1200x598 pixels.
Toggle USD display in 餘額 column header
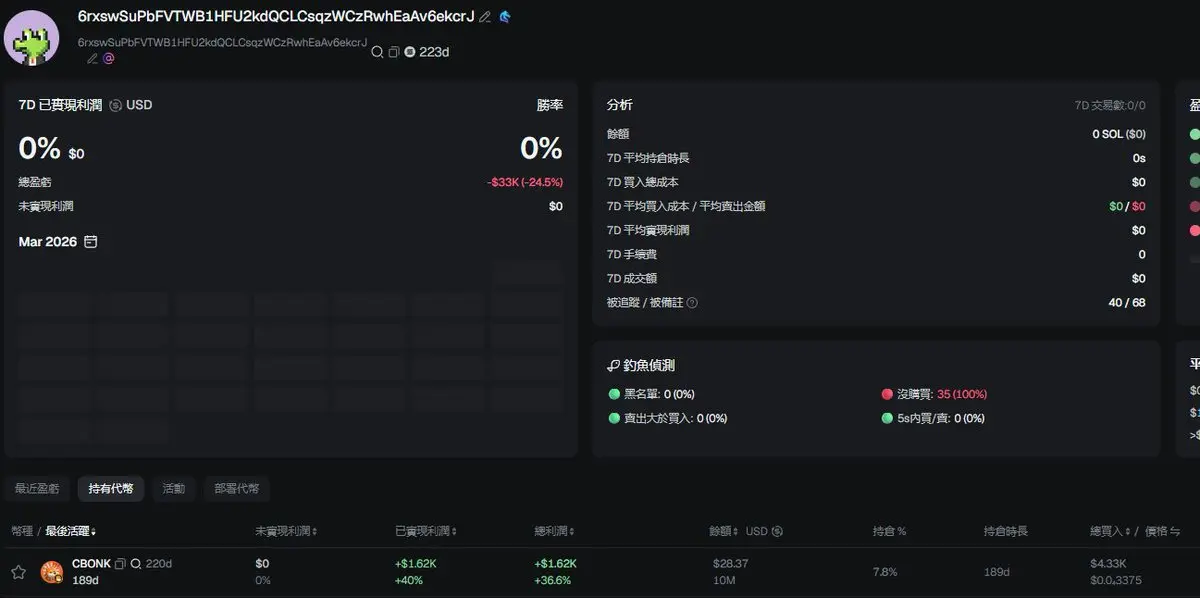(x=765, y=531)
